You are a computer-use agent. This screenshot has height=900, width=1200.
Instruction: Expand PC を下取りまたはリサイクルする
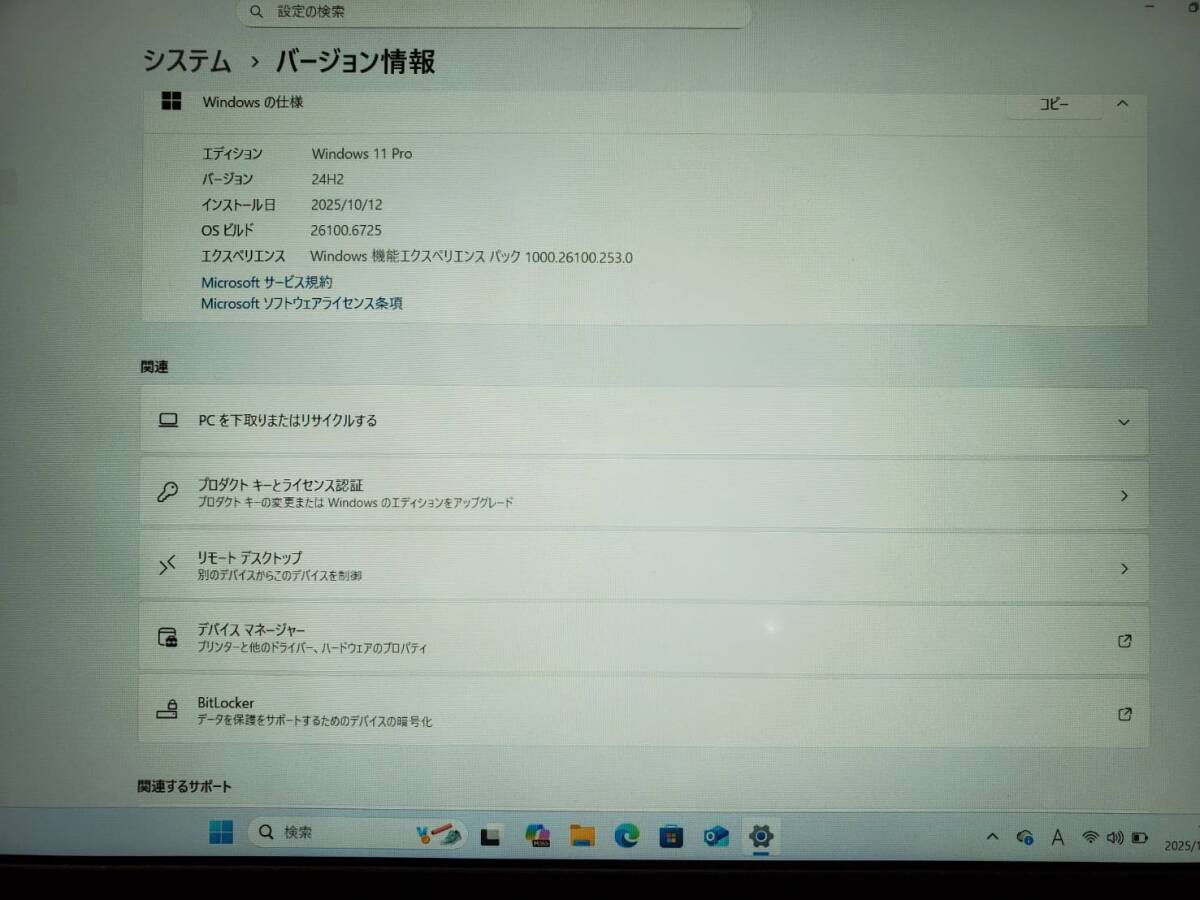coord(644,422)
